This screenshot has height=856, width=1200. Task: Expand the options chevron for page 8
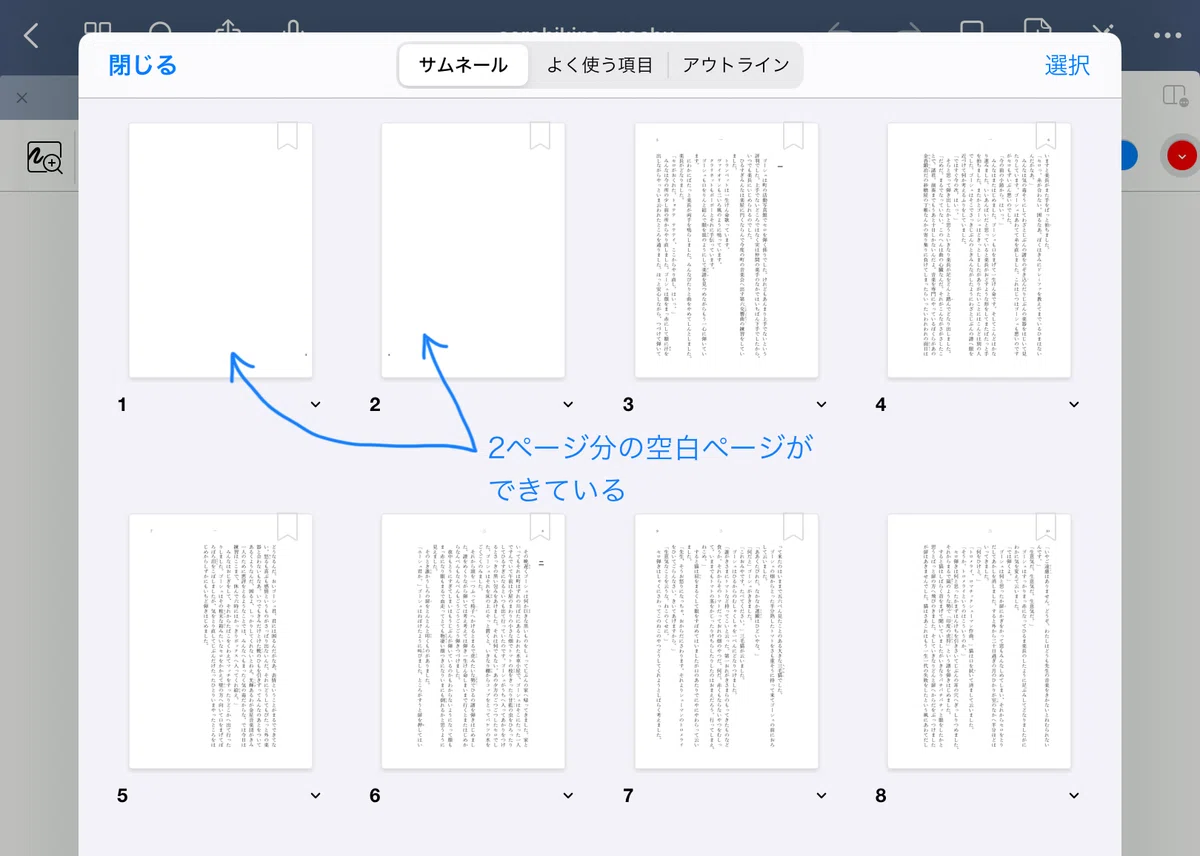click(x=1074, y=796)
